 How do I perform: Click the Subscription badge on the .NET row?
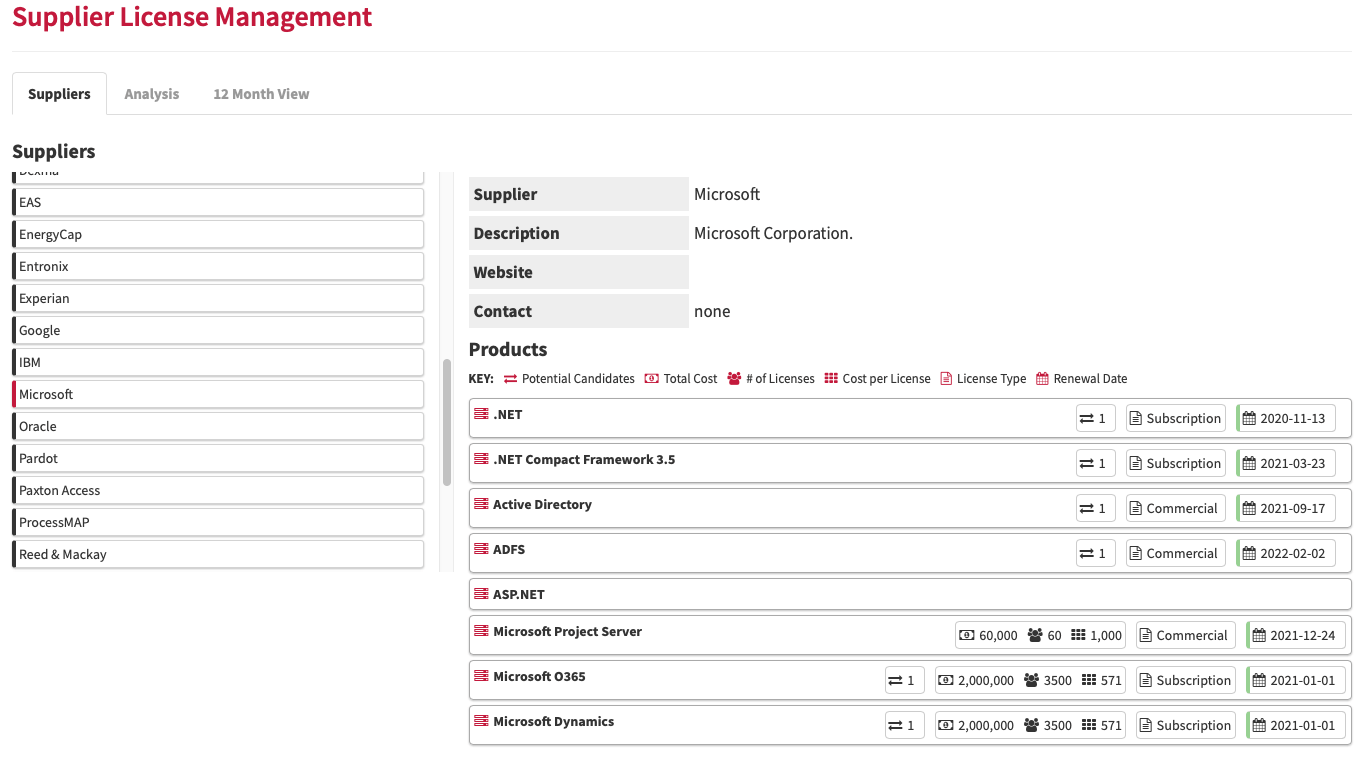(1176, 419)
